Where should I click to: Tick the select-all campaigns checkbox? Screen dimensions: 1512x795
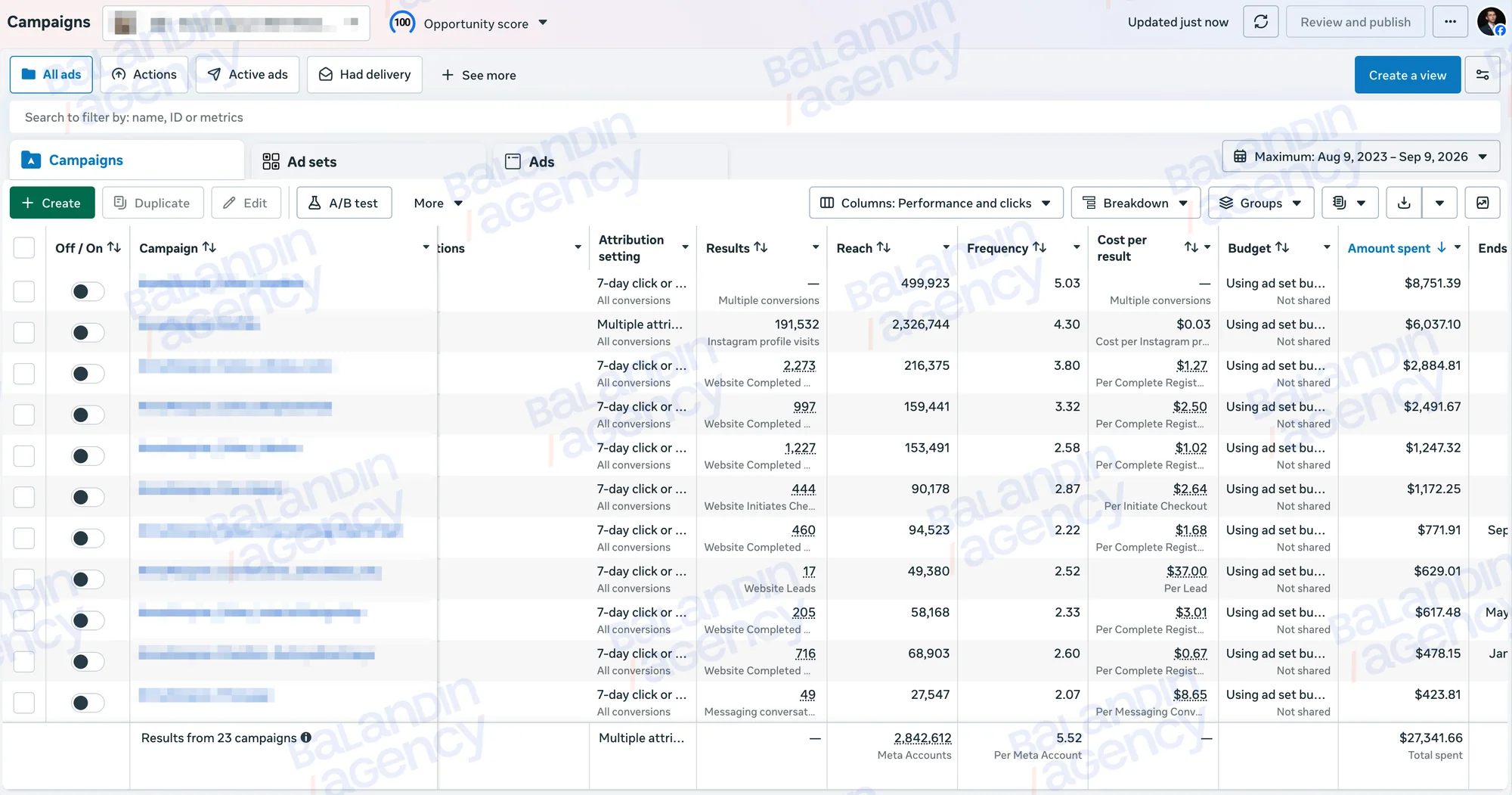tap(24, 248)
